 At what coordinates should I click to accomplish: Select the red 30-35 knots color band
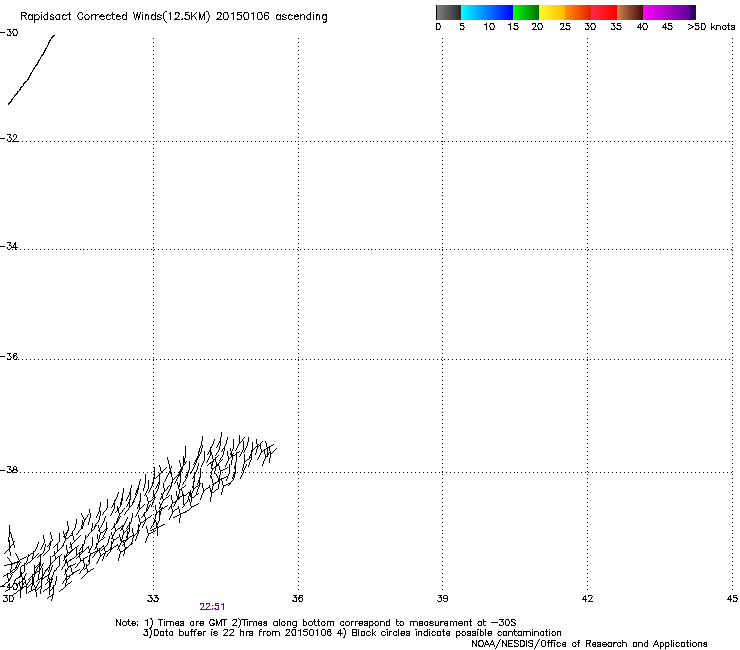pyautogui.click(x=604, y=12)
